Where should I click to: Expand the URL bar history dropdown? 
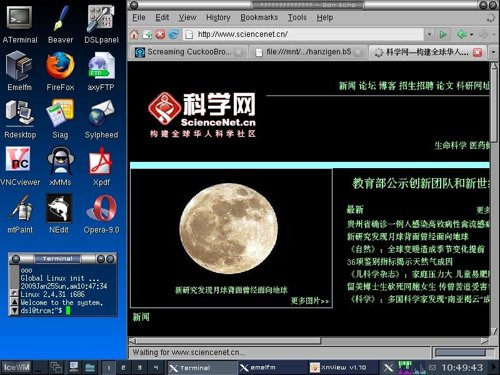[x=429, y=34]
